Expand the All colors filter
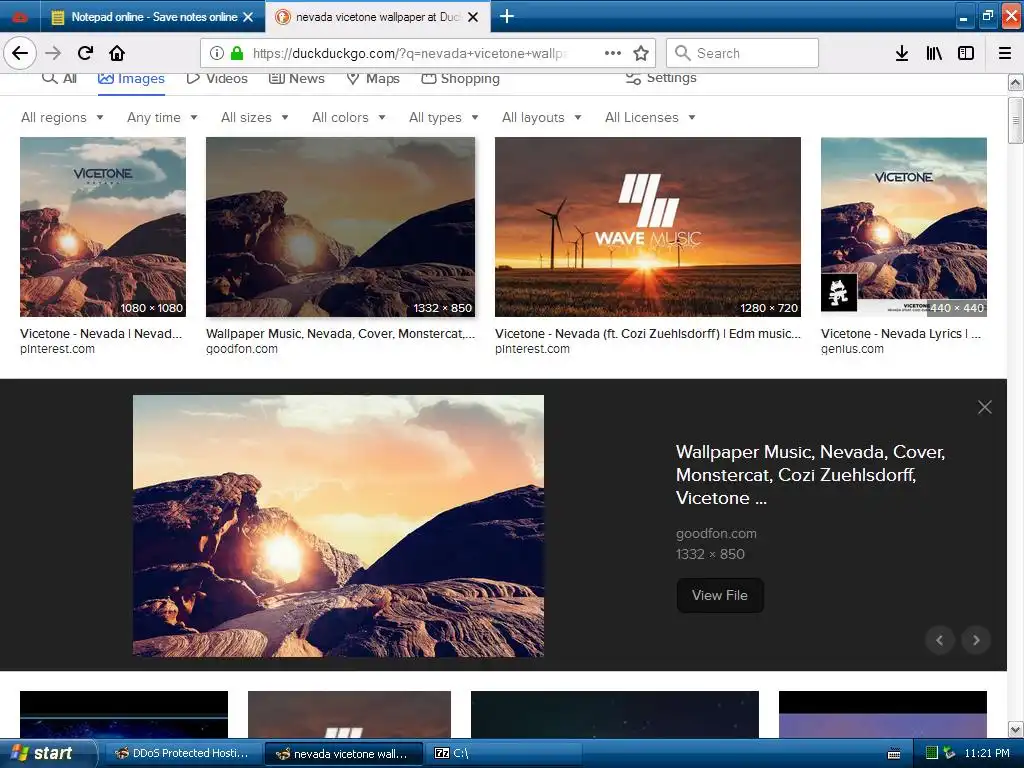Screen dimensions: 1024x768 pyautogui.click(x=349, y=118)
